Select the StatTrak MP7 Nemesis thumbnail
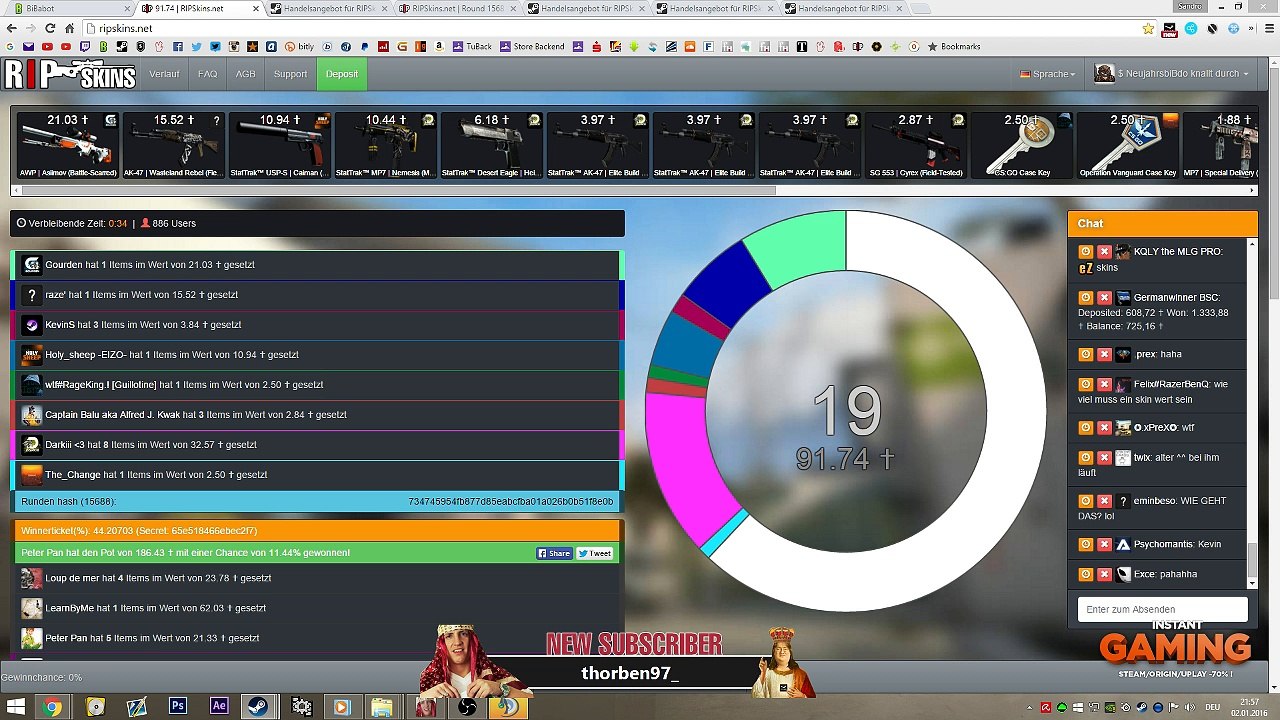Viewport: 1280px width, 720px height. 386,145
